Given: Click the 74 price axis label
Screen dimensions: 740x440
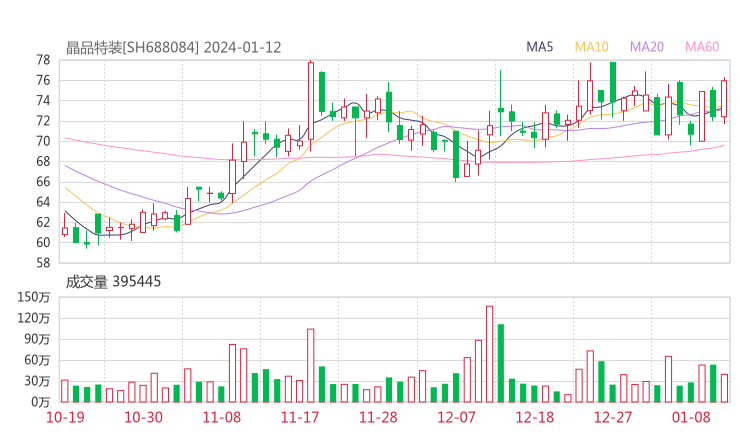Looking at the screenshot, I should click(x=43, y=101).
